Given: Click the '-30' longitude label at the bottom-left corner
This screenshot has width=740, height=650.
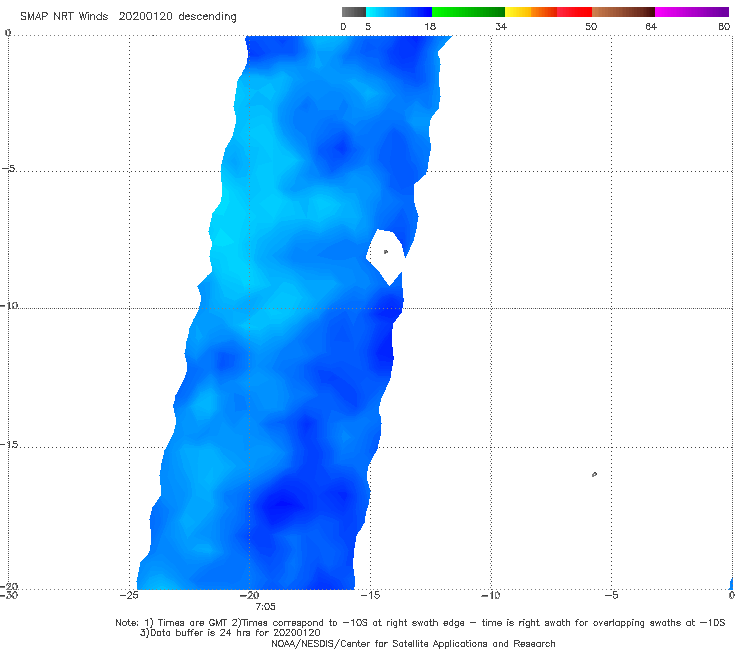Looking at the screenshot, I should pyautogui.click(x=9, y=595).
